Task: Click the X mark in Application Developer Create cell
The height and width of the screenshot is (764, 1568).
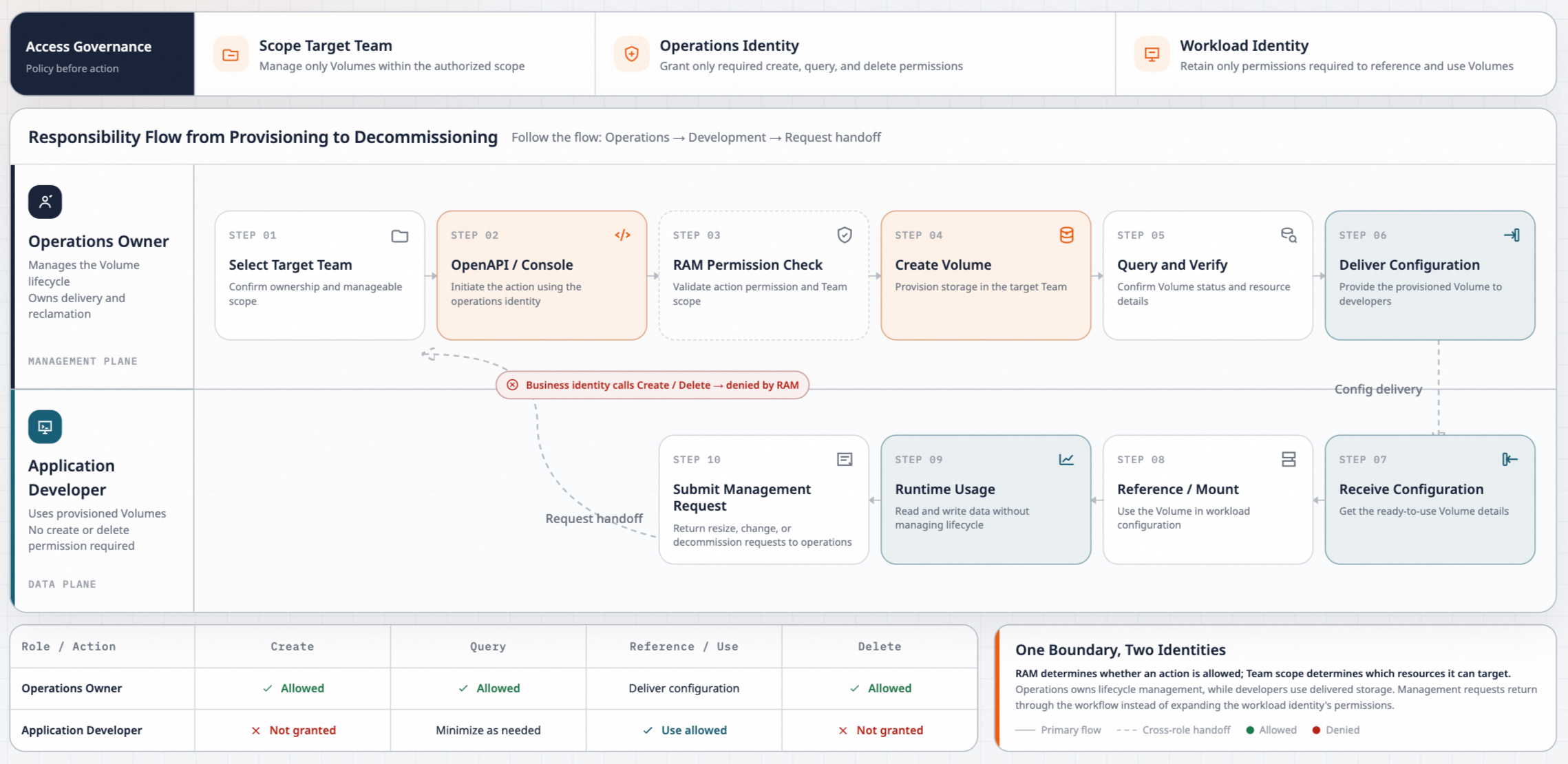Action: click(255, 730)
